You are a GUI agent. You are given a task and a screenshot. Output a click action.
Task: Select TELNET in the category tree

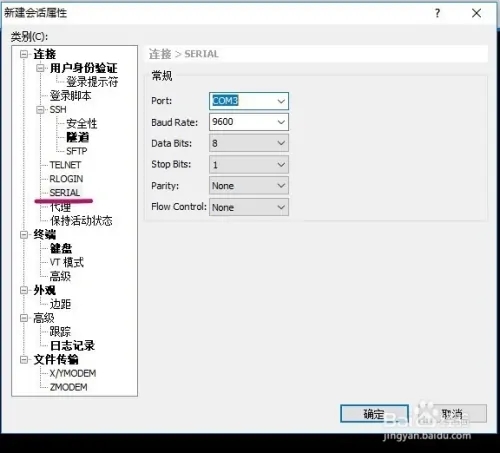[65, 165]
